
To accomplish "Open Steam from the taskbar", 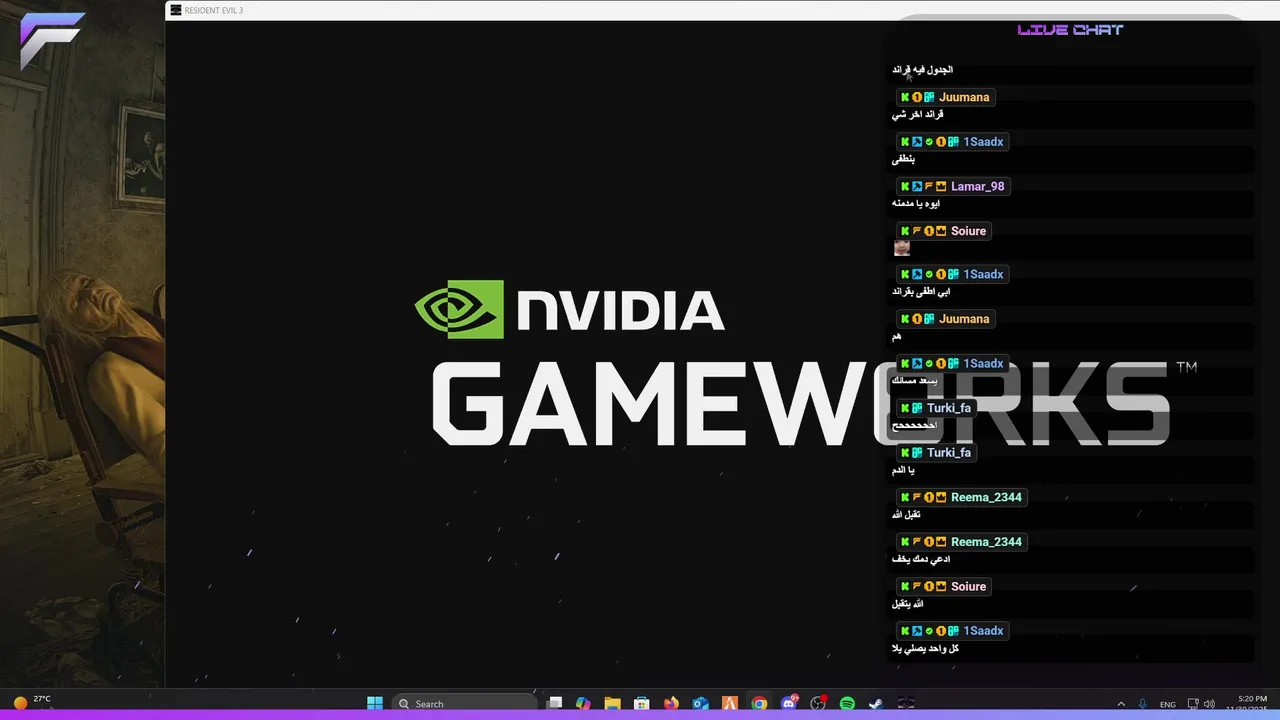I will coord(876,703).
